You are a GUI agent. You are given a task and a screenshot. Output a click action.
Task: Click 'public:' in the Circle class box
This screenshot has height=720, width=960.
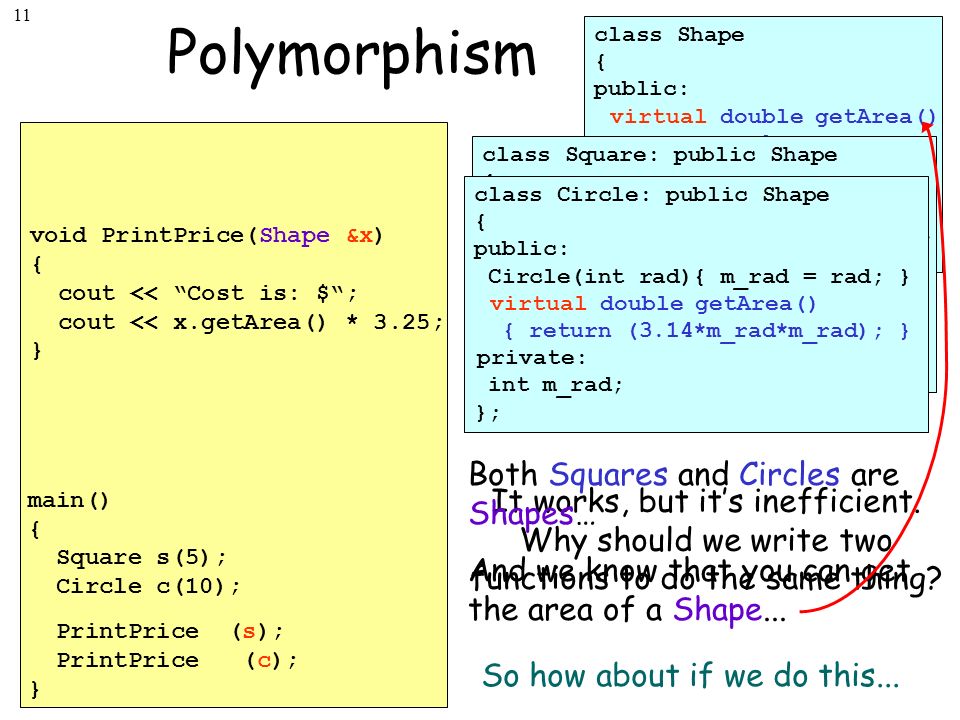[x=521, y=249]
